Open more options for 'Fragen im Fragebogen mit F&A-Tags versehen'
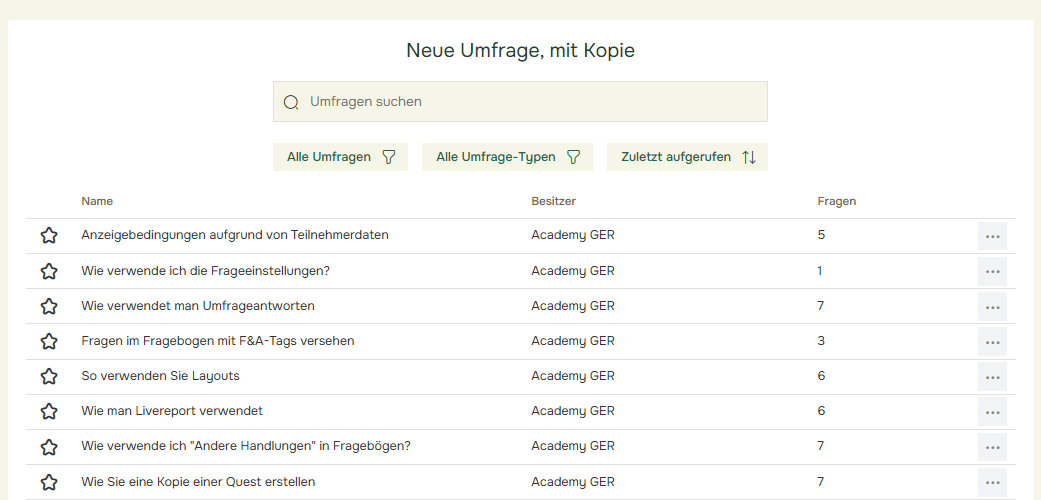 click(x=992, y=342)
